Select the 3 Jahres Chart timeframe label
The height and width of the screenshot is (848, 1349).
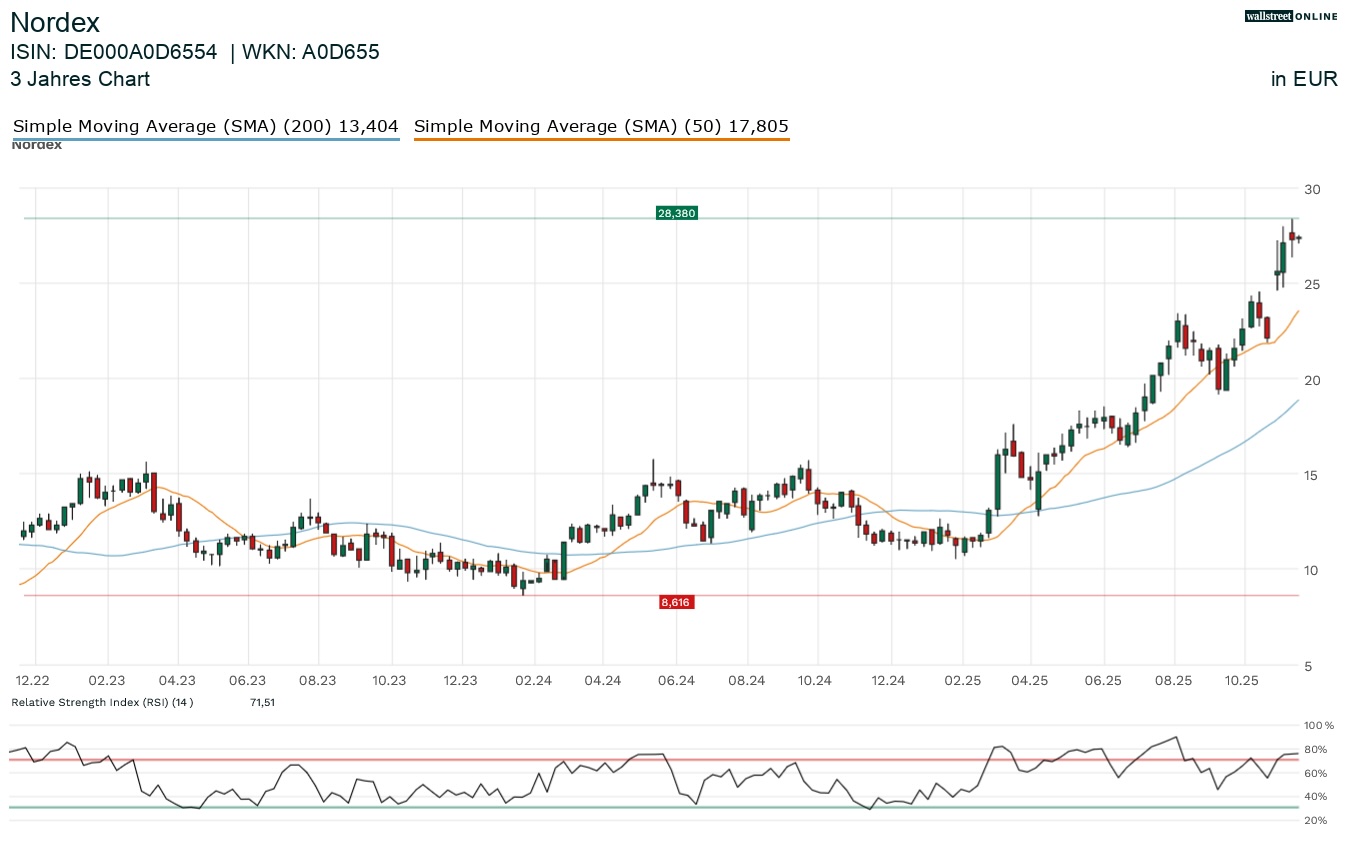tap(80, 79)
